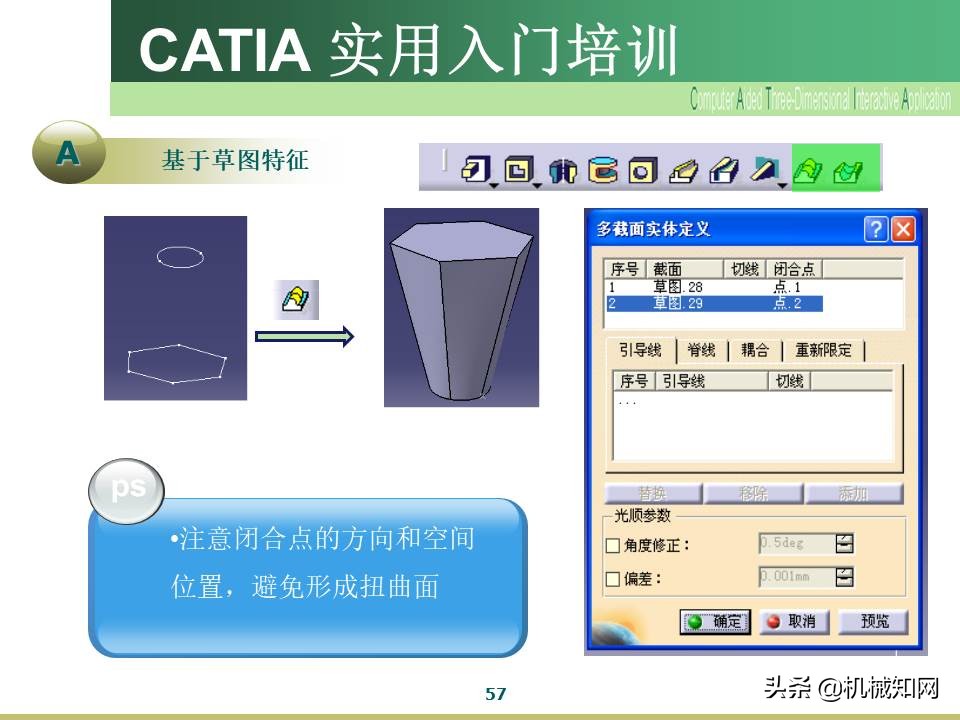Select the Slot (开槽) tool icon
This screenshot has width=960, height=720.
tap(724, 170)
